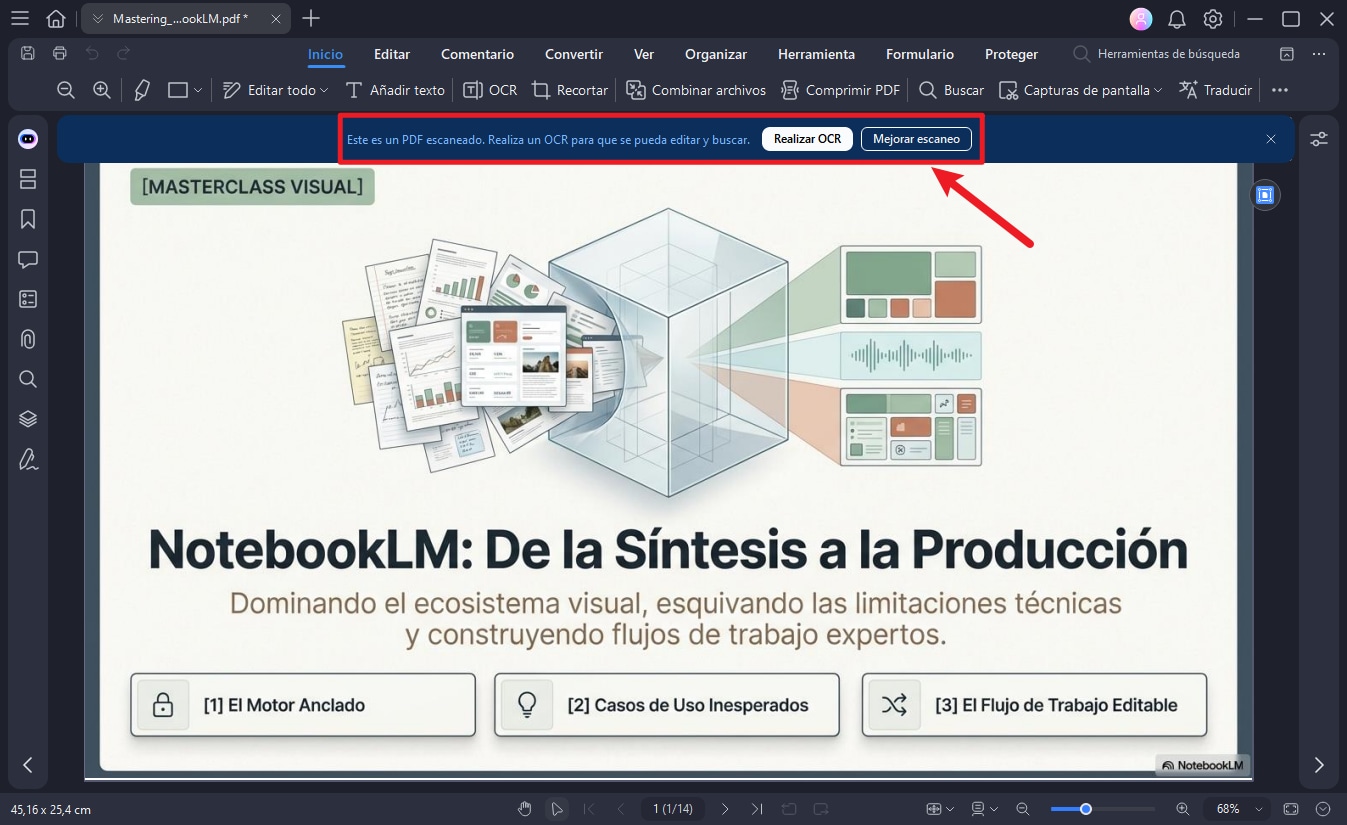
Task: Click the Print icon
Action: click(x=60, y=54)
